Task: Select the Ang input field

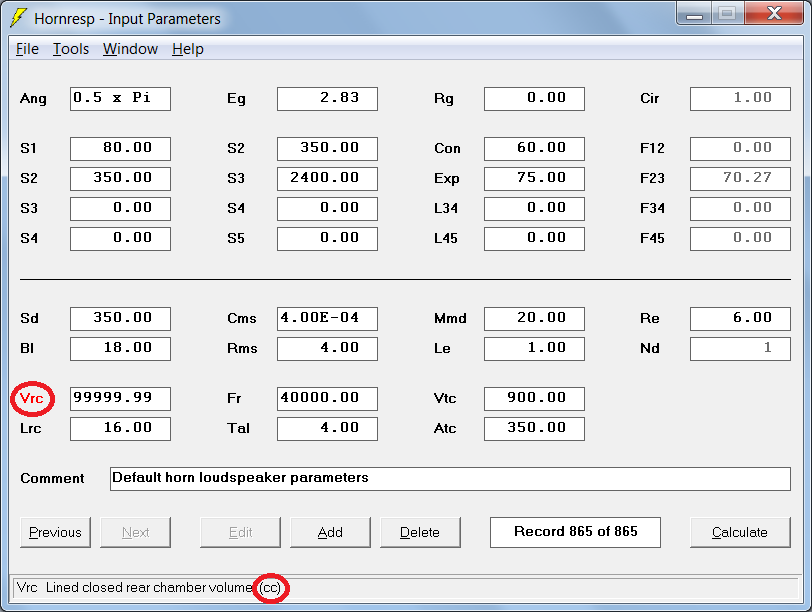Action: click(x=120, y=99)
